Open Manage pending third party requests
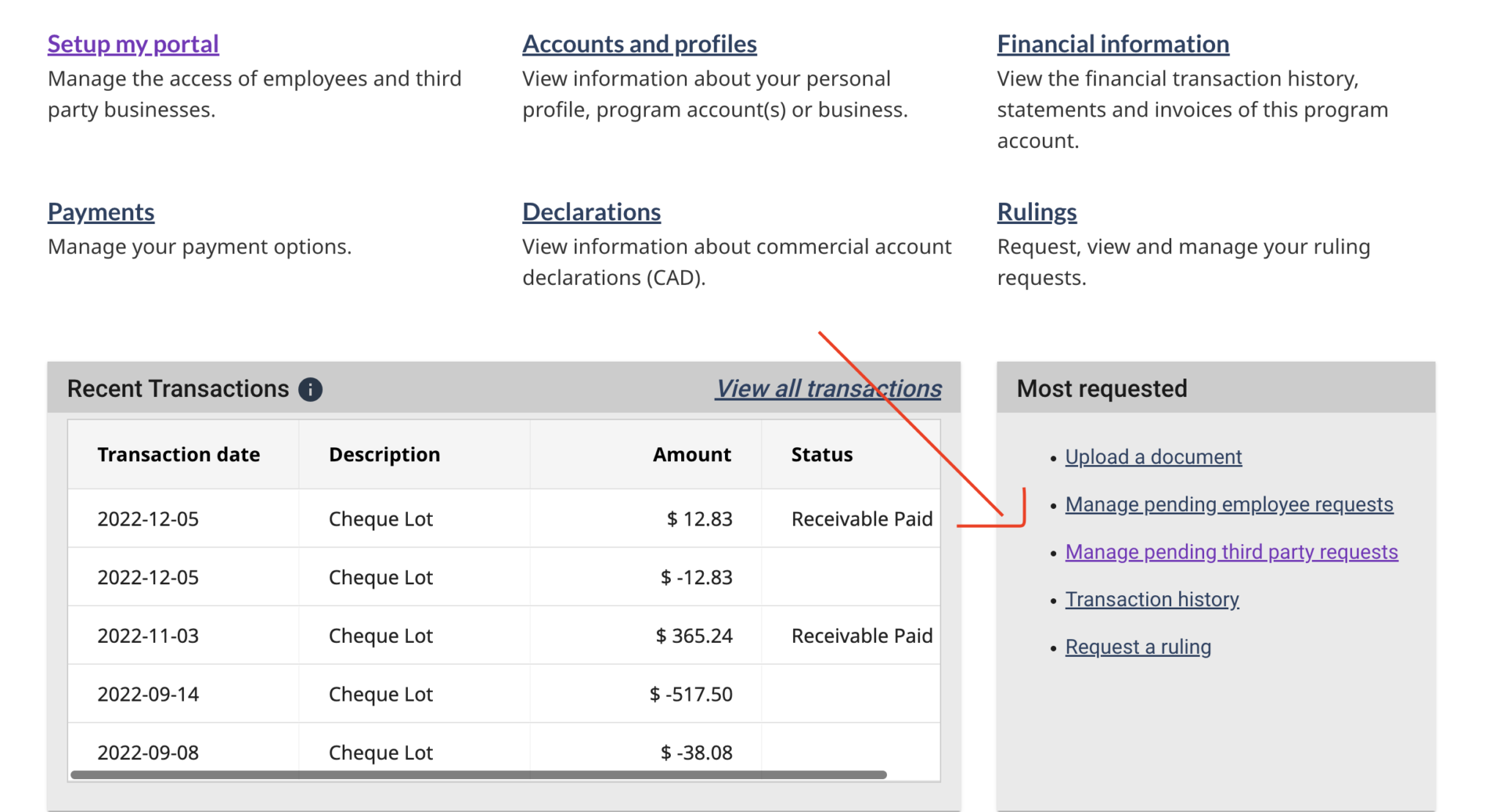 coord(1230,551)
